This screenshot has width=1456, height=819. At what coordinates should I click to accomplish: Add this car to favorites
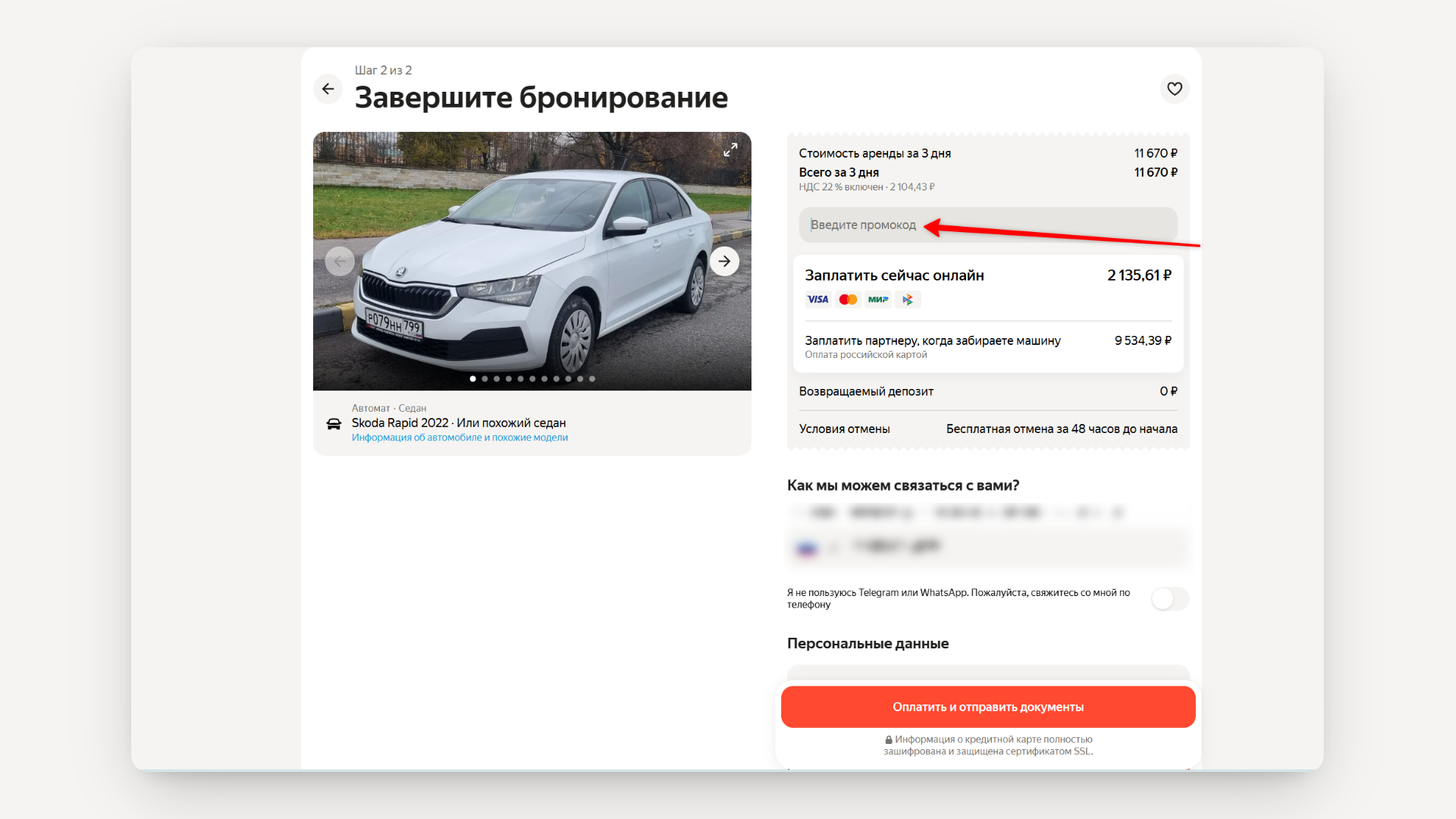pyautogui.click(x=1174, y=89)
